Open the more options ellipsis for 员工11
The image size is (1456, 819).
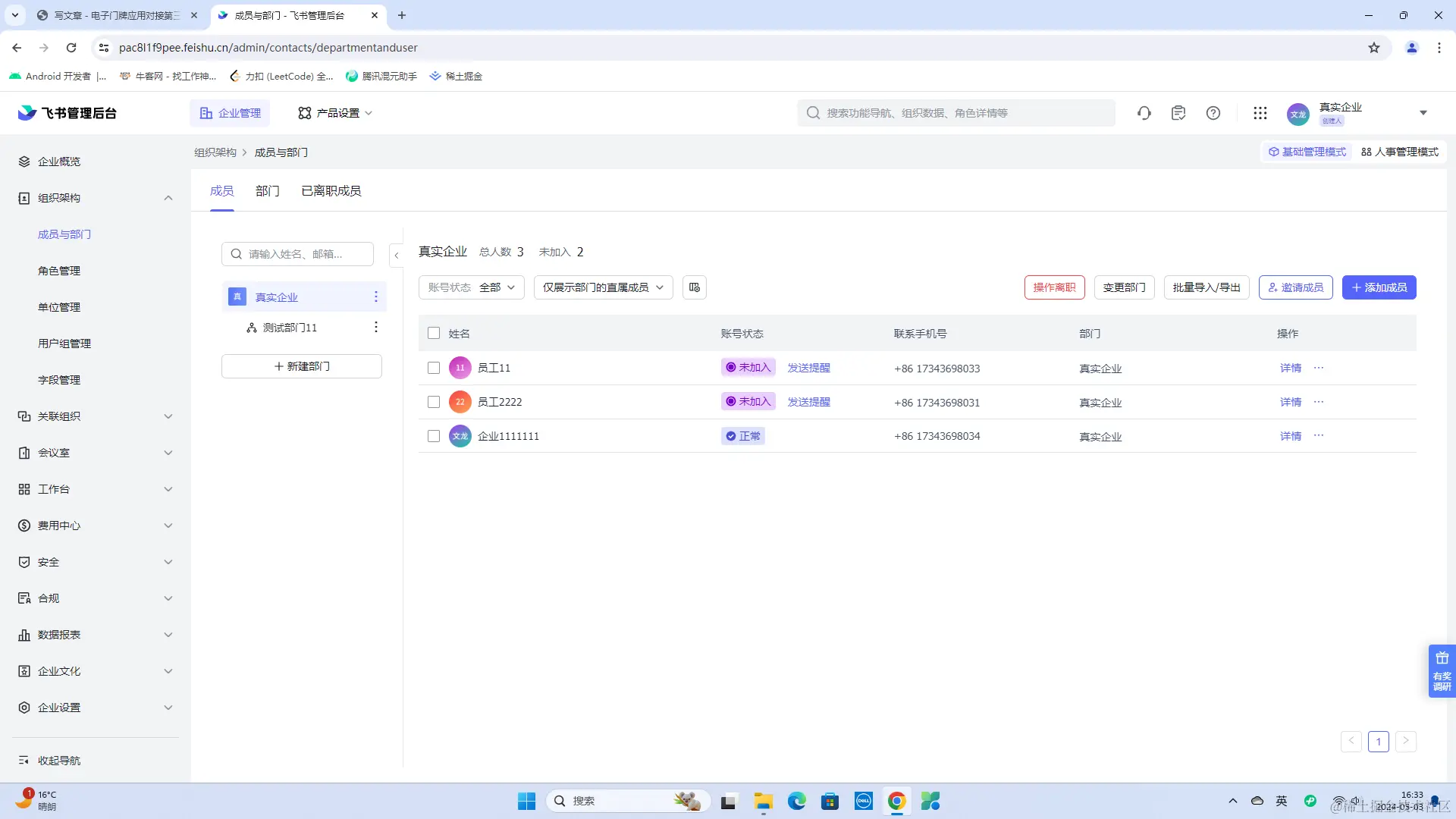[1319, 368]
